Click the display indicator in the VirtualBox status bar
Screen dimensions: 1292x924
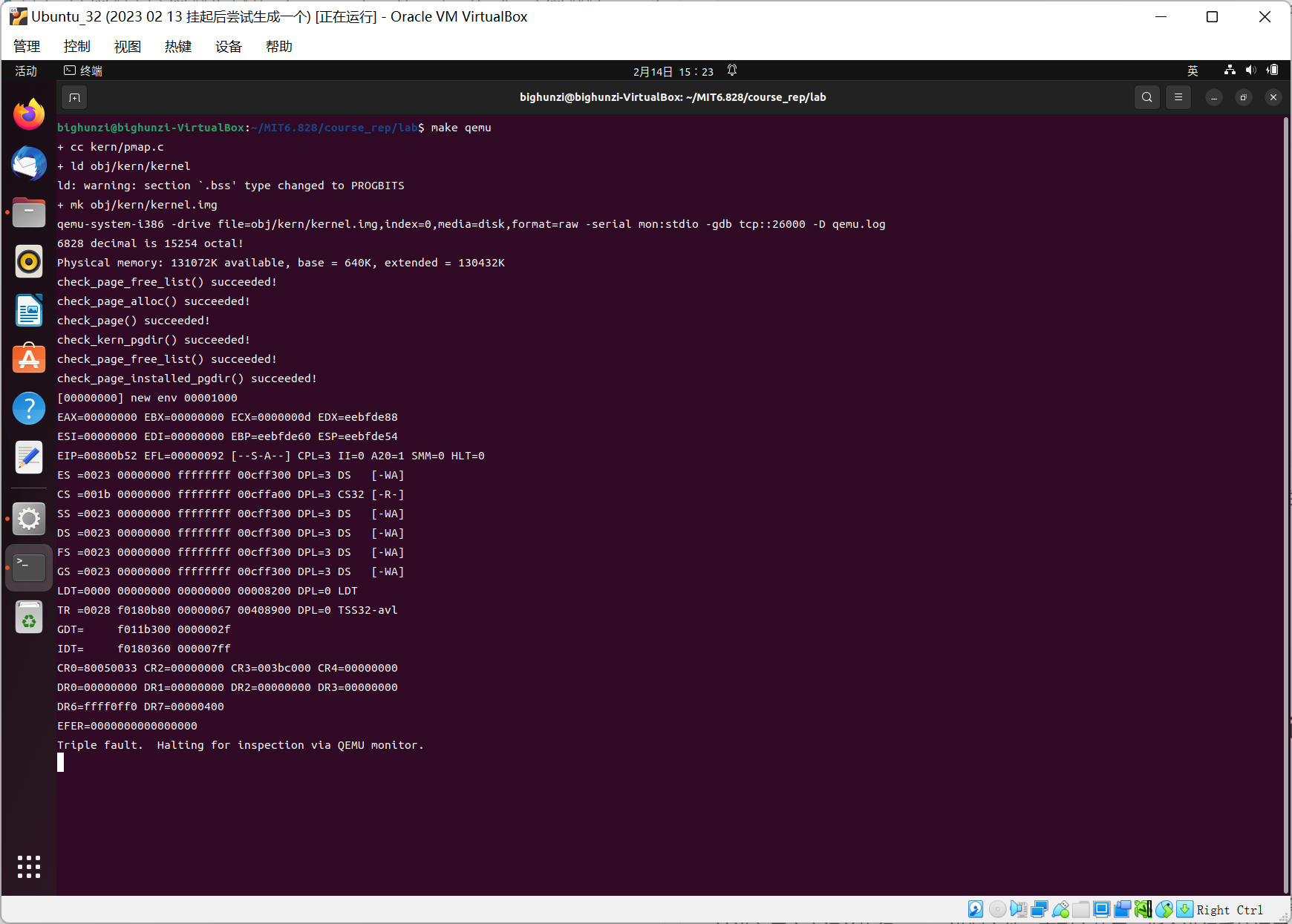coord(1102,909)
